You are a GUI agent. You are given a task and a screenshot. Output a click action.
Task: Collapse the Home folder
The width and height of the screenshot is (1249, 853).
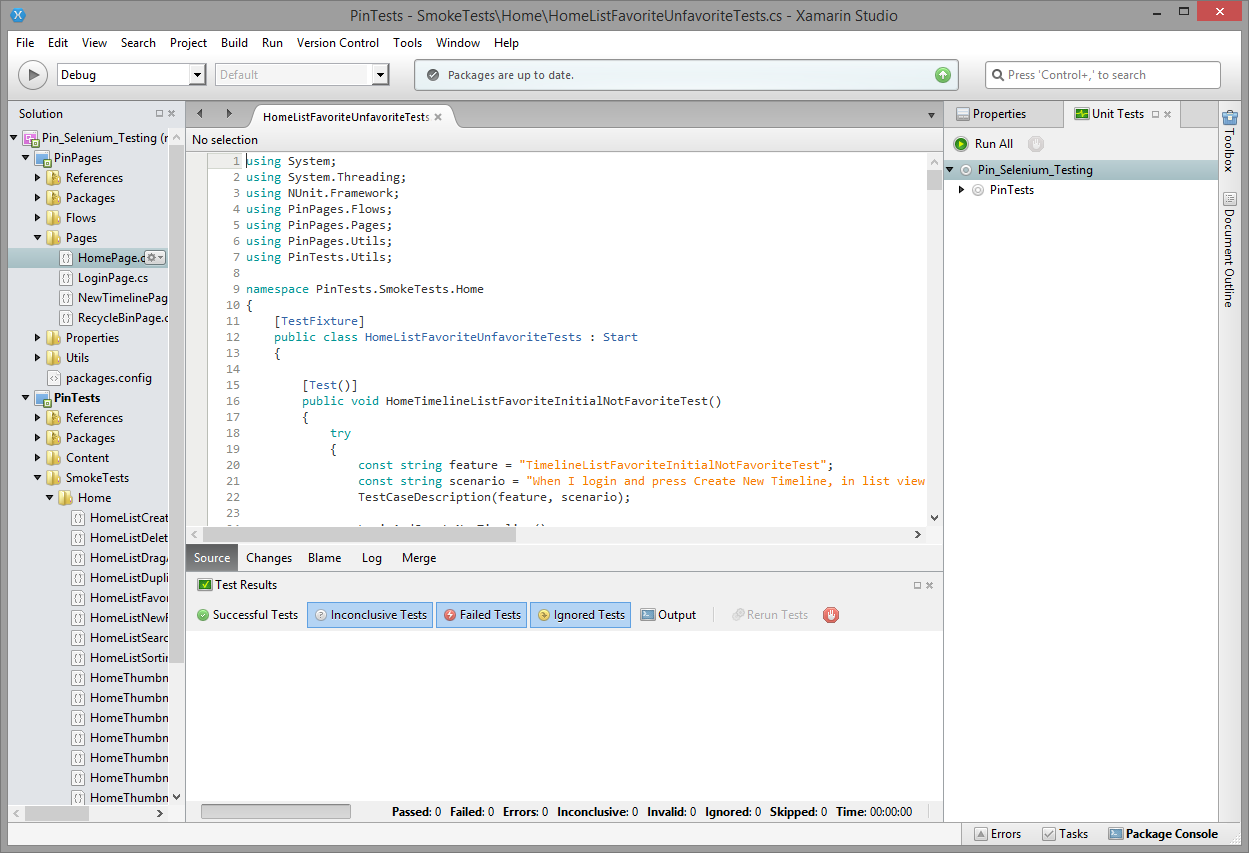[x=50, y=498]
